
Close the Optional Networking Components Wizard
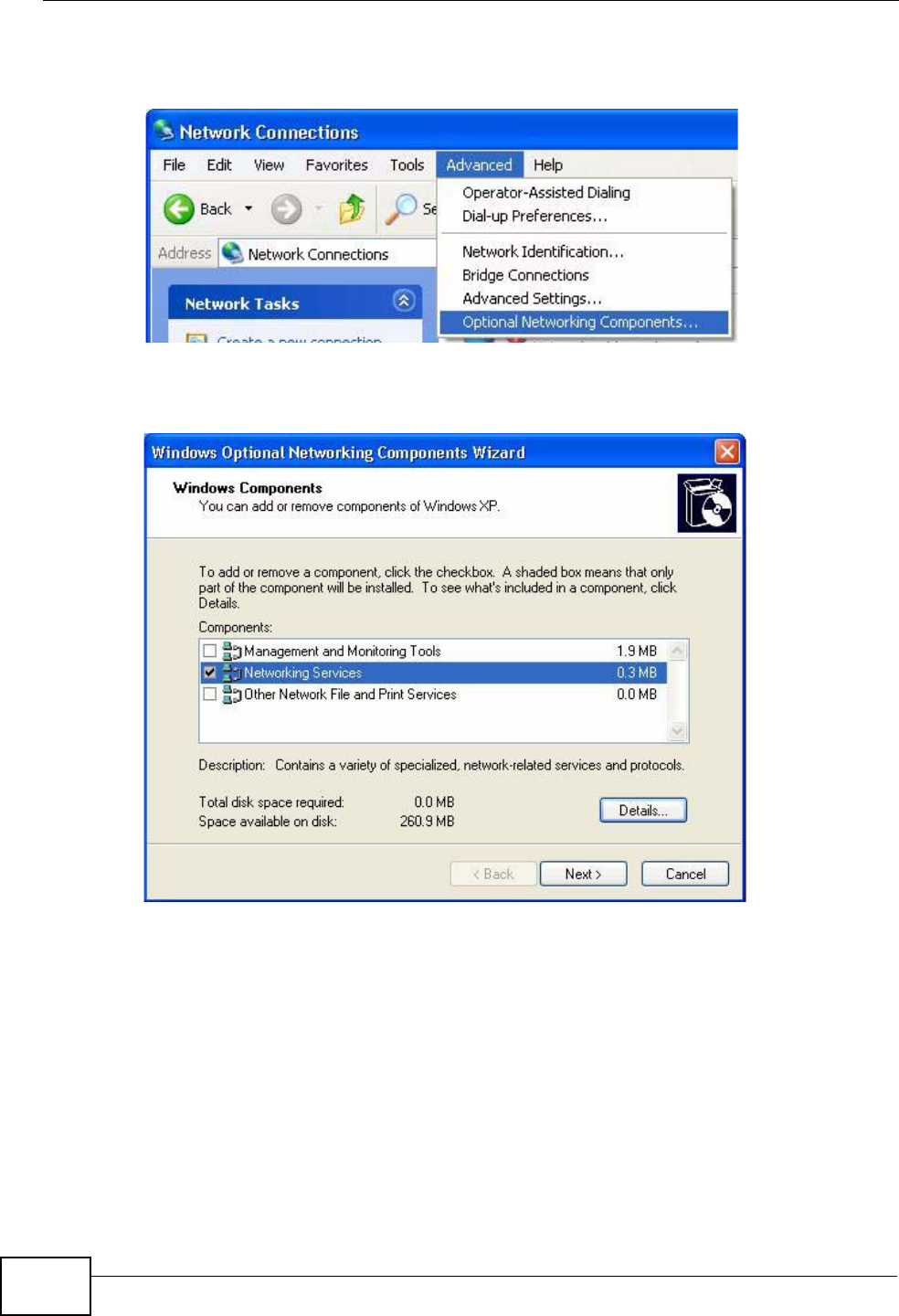[x=726, y=451]
